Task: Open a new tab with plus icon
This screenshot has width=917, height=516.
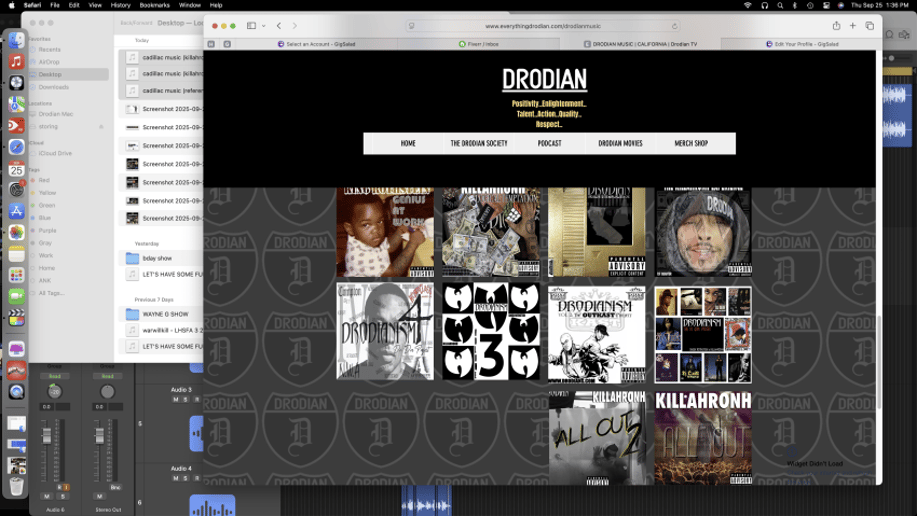Action: pos(853,26)
